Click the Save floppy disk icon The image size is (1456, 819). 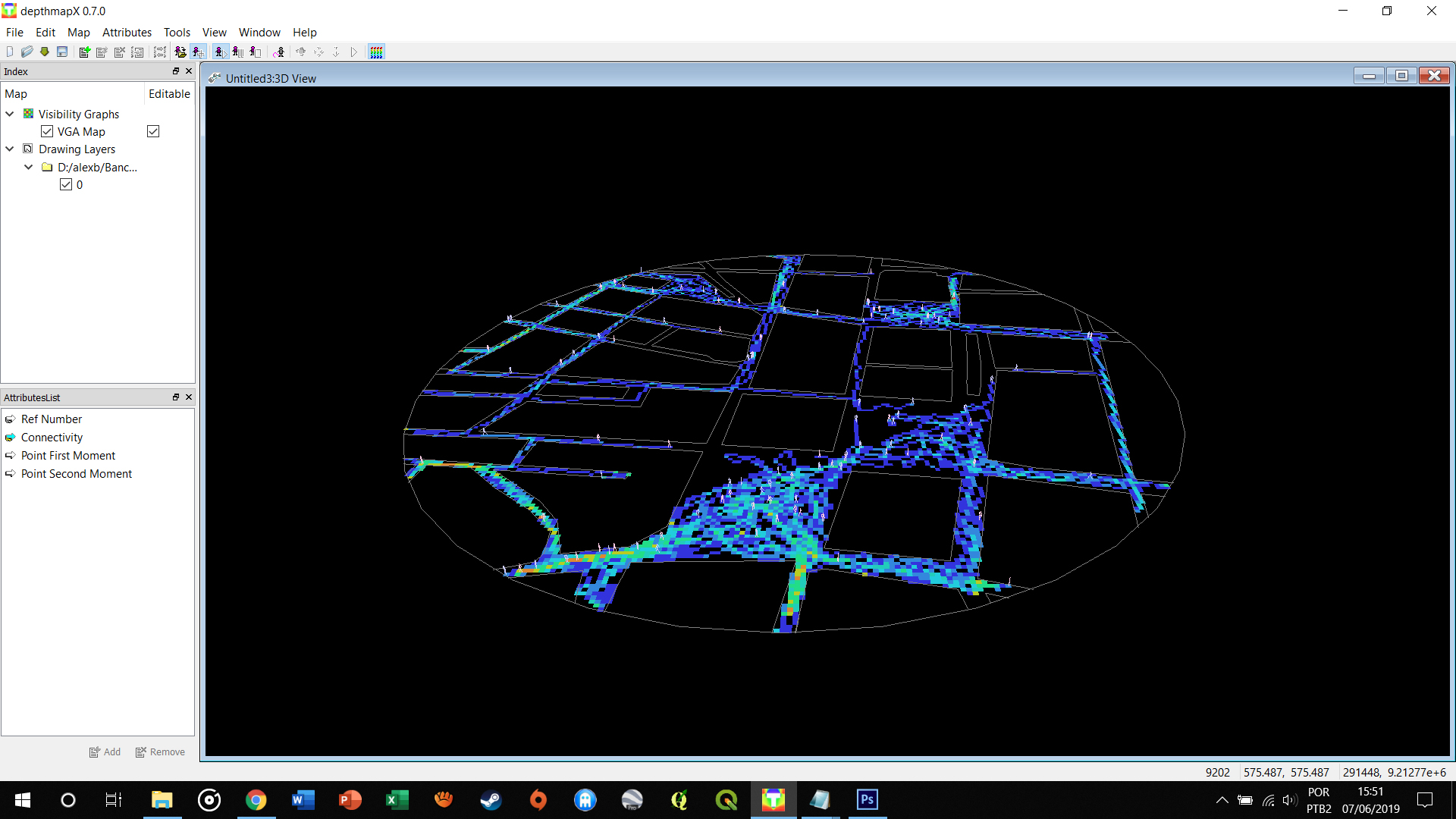[x=62, y=52]
